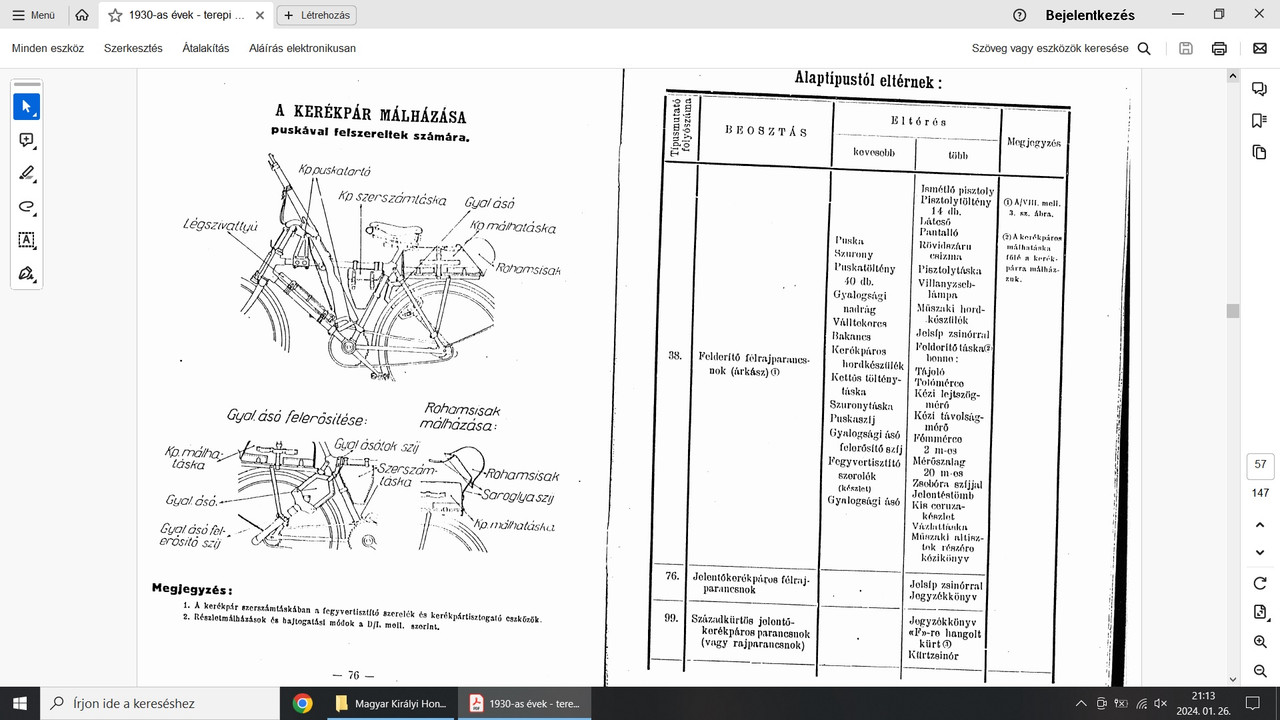This screenshot has height=720, width=1280.
Task: Choose the arrow selection tool
Action: 26,107
